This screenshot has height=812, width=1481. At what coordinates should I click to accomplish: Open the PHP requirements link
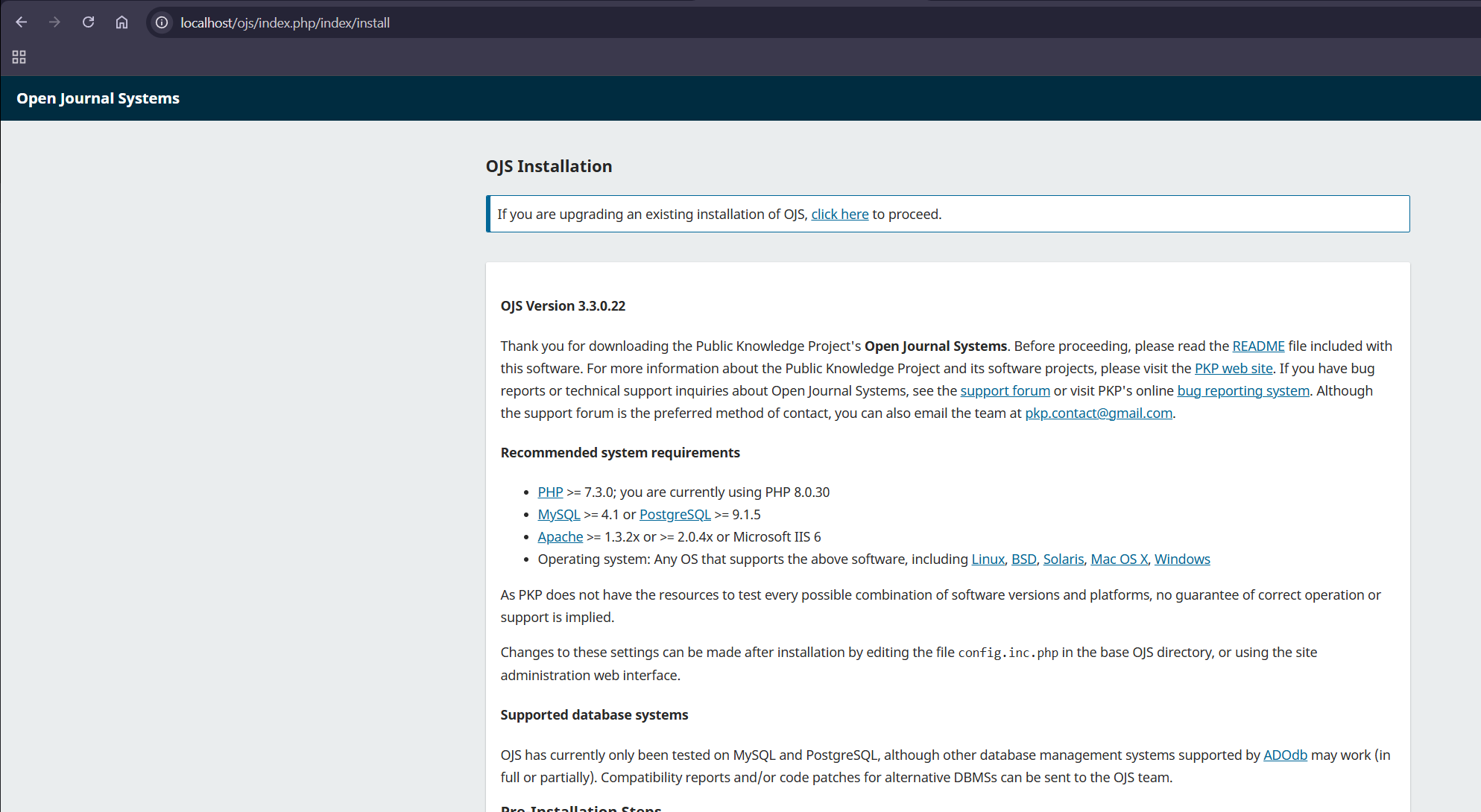tap(550, 492)
